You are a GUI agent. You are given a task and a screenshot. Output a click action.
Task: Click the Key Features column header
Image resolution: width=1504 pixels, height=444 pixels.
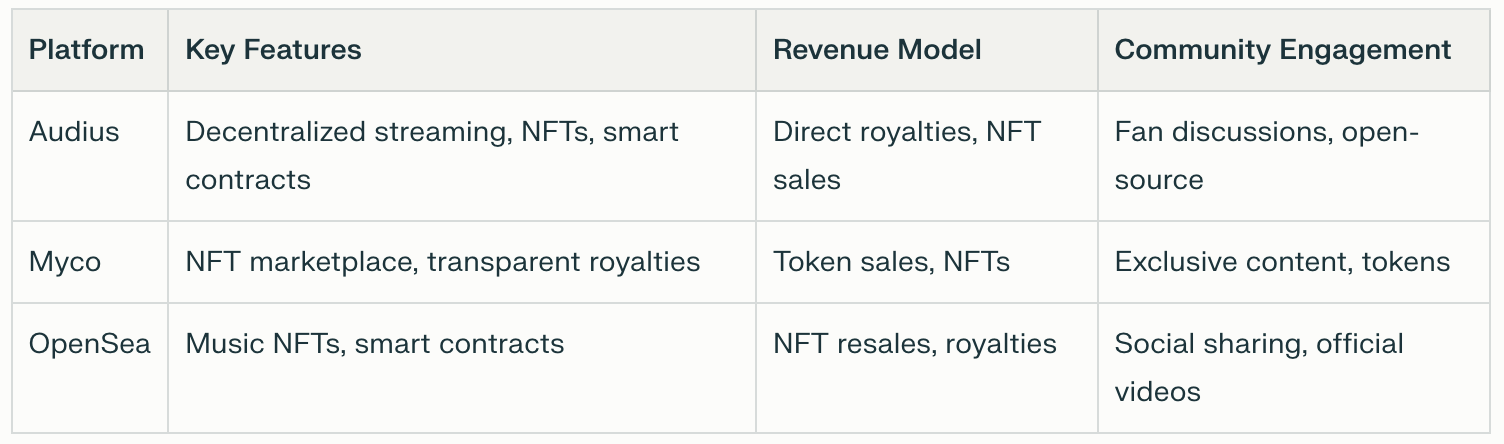click(x=273, y=50)
